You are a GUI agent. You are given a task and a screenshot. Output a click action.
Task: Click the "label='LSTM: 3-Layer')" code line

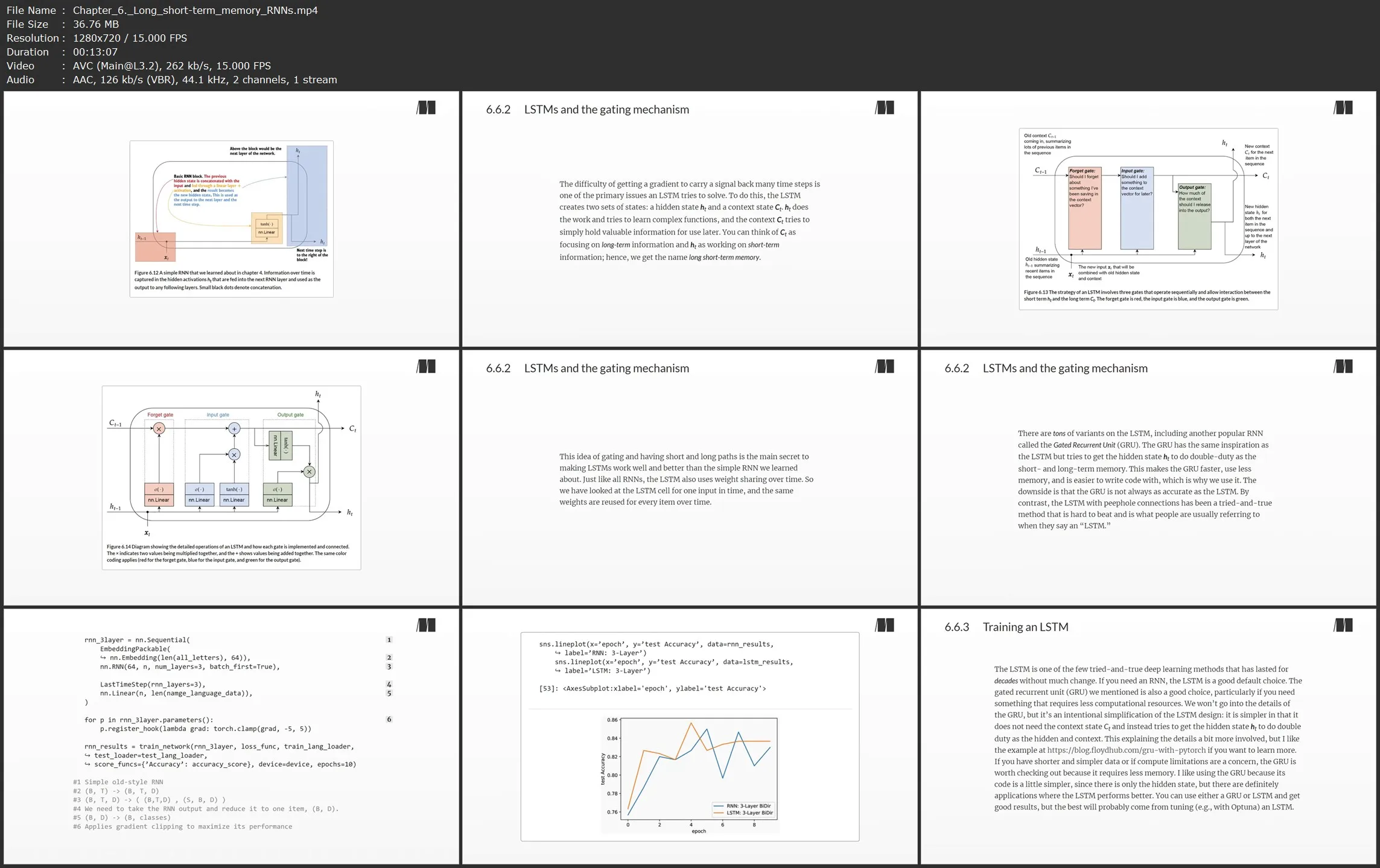[603, 671]
